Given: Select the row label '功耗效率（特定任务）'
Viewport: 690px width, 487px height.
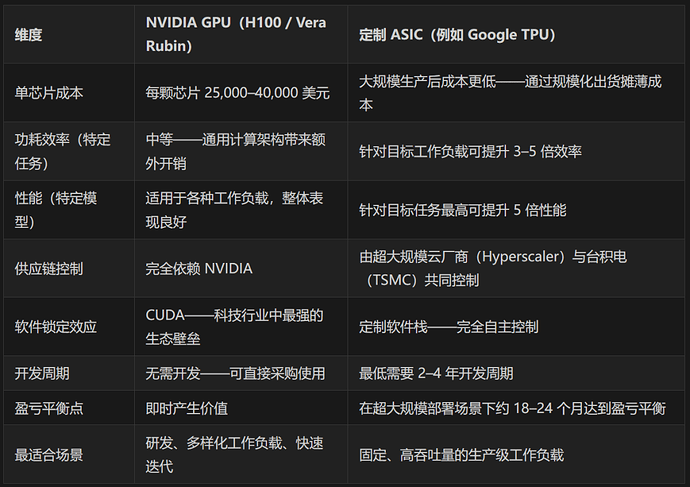Looking at the screenshot, I should (69, 151).
